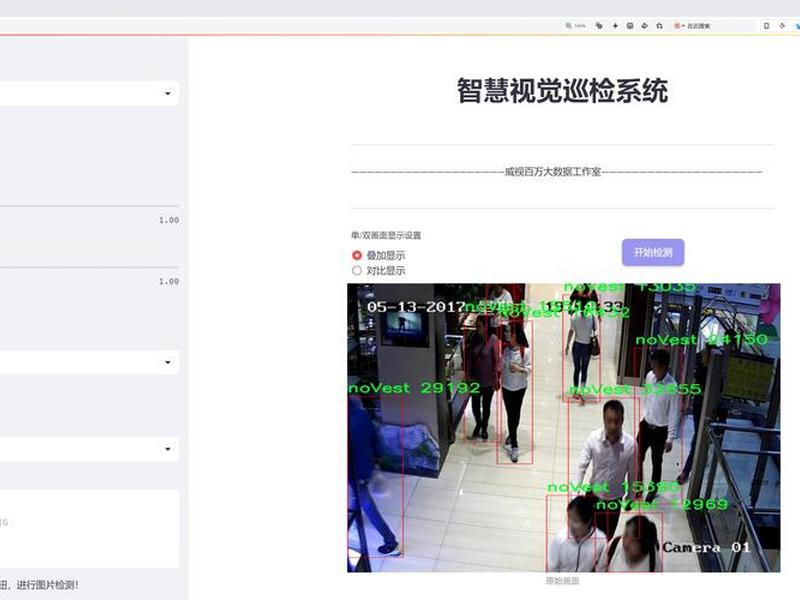The height and width of the screenshot is (600, 800).
Task: Click the home-shaped icon left of search engine icon
Action: pyautogui.click(x=659, y=26)
